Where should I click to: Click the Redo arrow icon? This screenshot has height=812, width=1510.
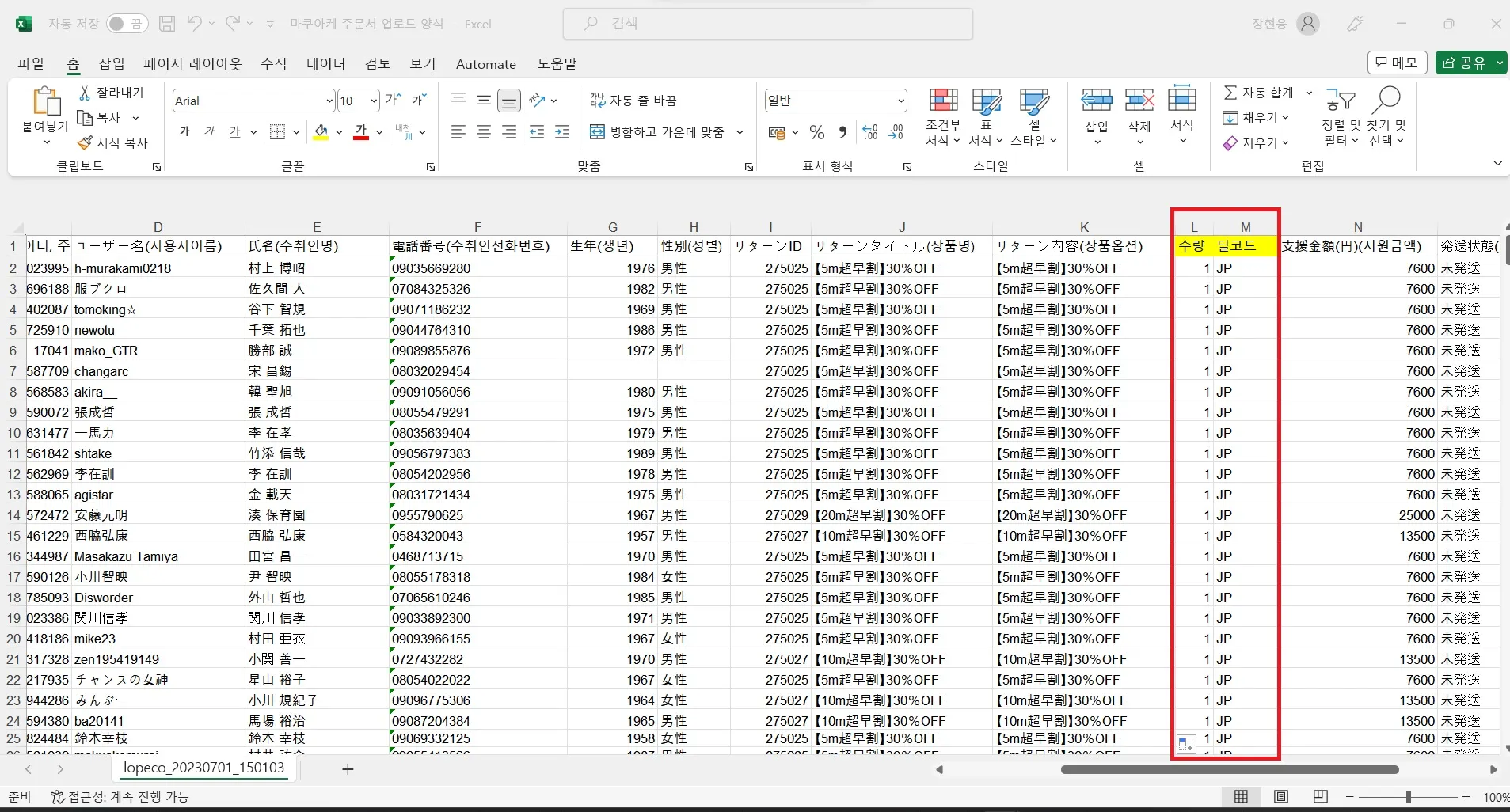[233, 24]
